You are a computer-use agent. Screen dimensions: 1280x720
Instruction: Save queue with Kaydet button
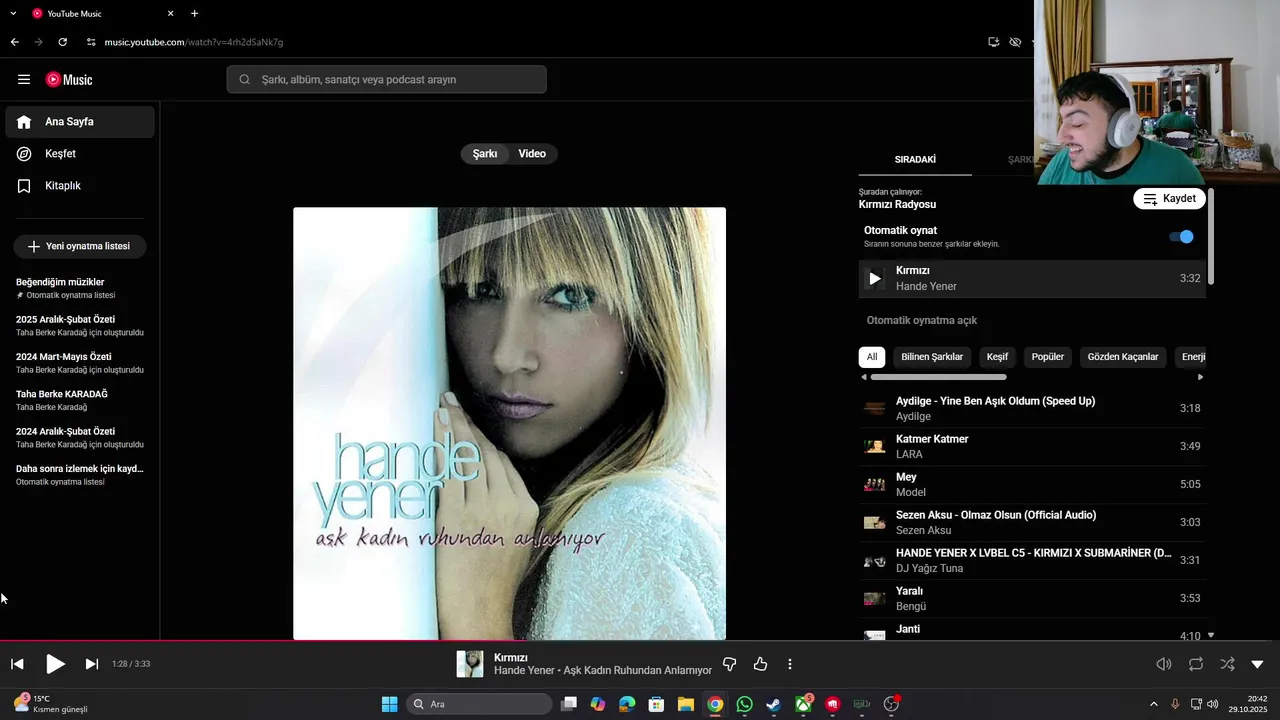[x=1169, y=199]
